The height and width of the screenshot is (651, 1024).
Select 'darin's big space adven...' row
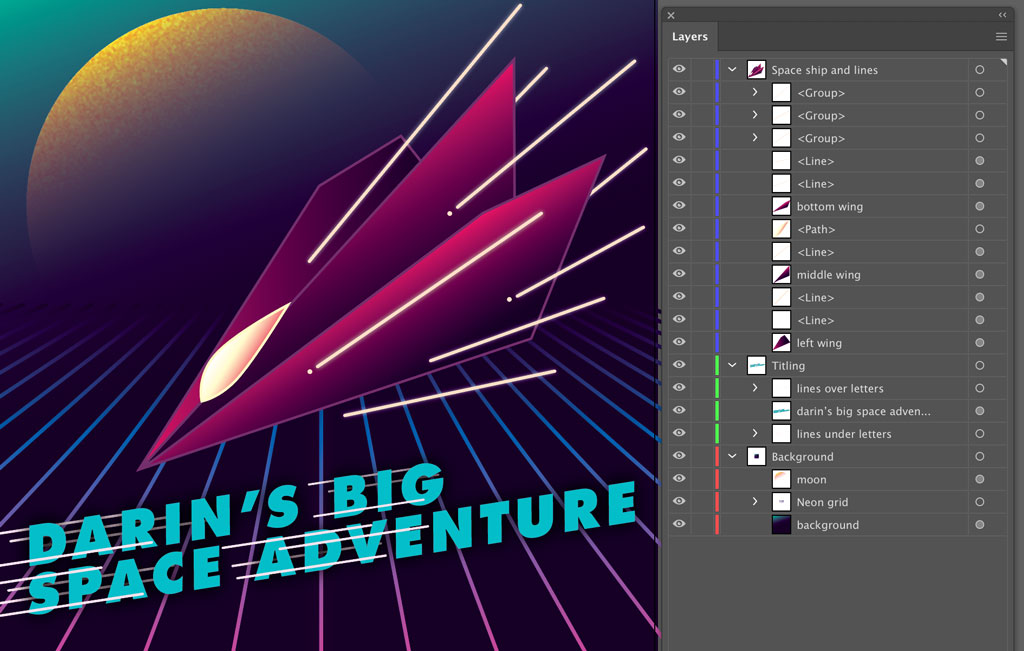coord(837,411)
